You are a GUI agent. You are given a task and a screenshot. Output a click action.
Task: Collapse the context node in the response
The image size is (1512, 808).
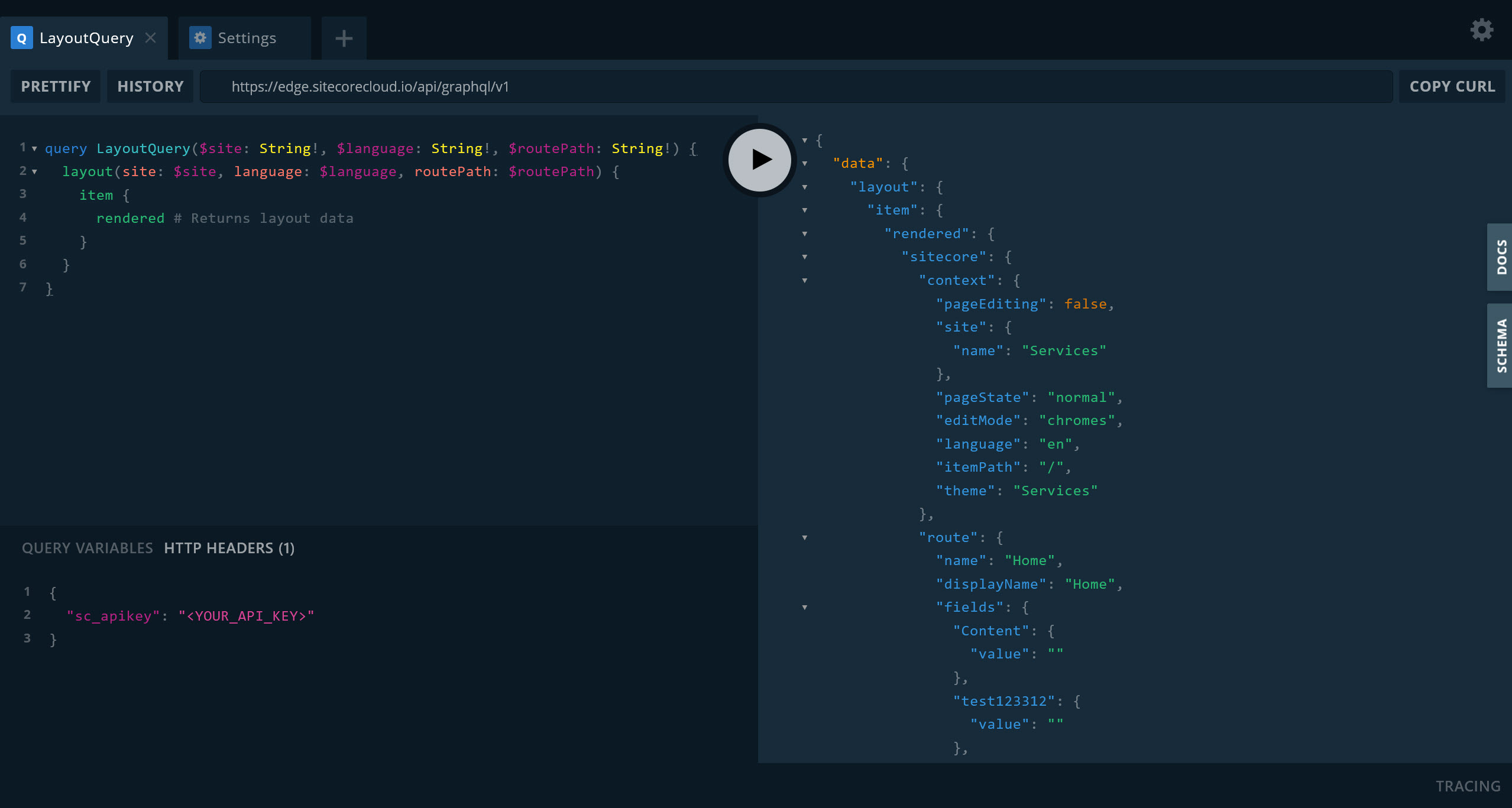pyautogui.click(x=804, y=281)
